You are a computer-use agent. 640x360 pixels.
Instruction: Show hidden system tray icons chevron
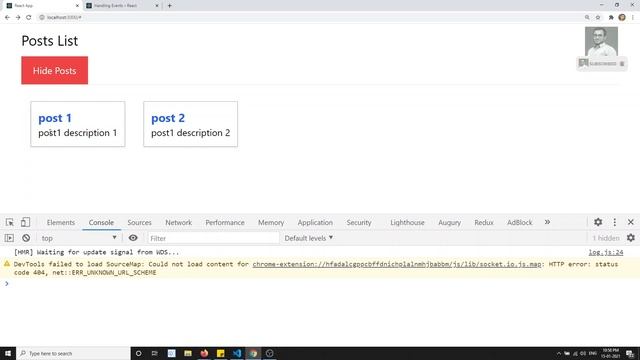[558, 353]
